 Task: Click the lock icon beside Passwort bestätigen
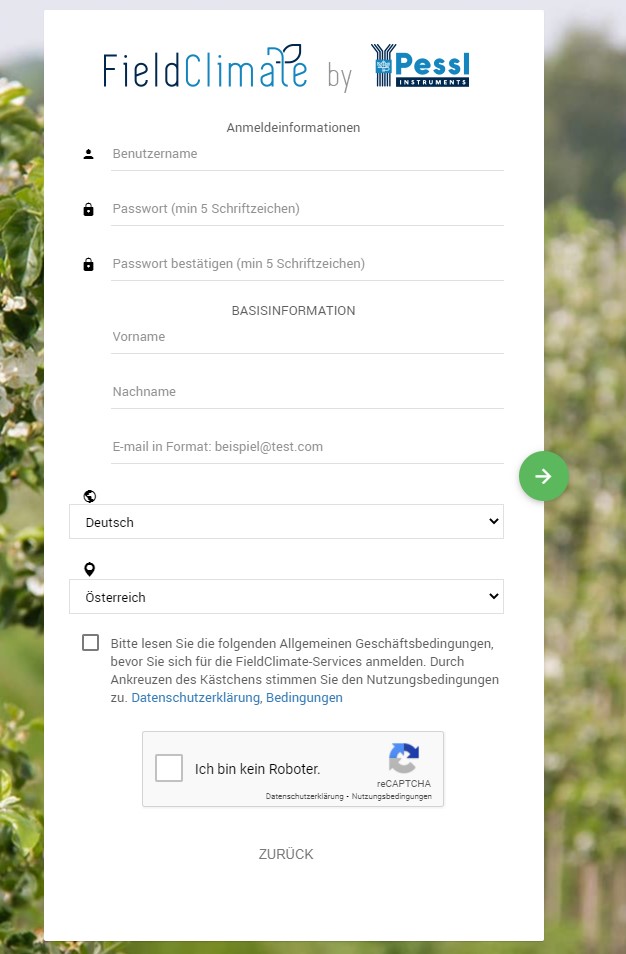(x=88, y=264)
